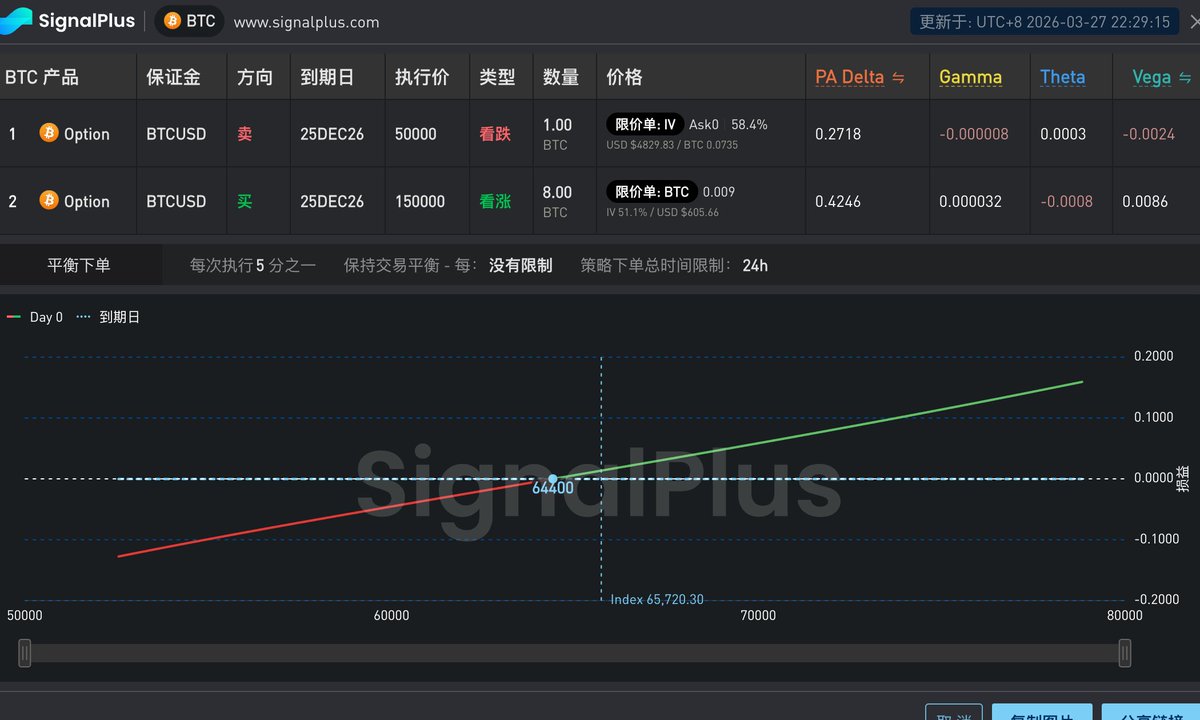1200x720 pixels.
Task: Open the www.signalplus.com link
Action: click(x=306, y=22)
